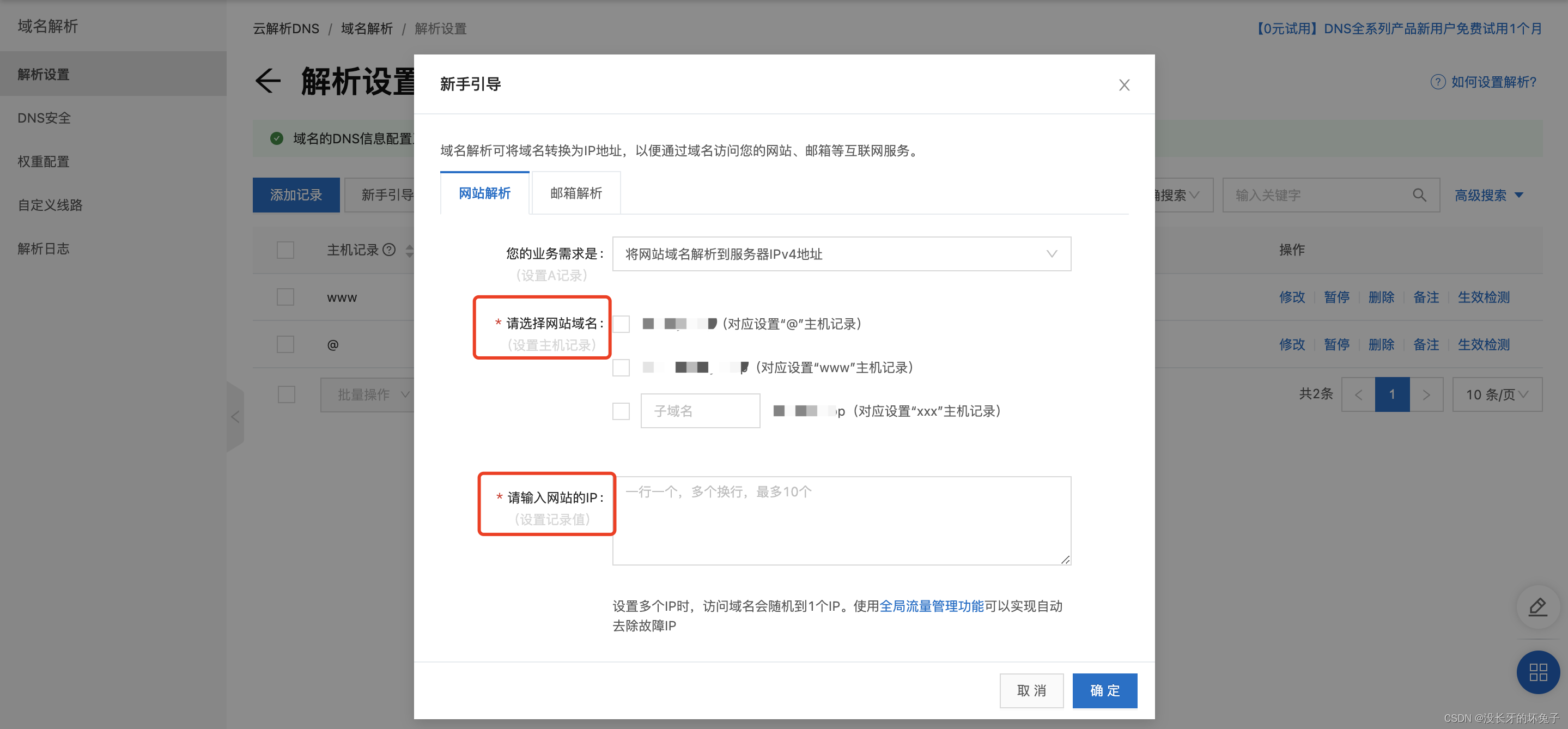This screenshot has height=729, width=1568.
Task: Switch to the 网站解析 tab
Action: click(484, 193)
